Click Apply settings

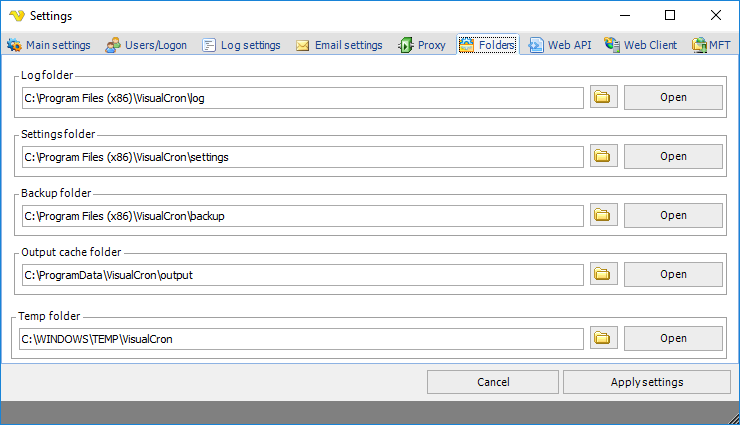coord(647,382)
